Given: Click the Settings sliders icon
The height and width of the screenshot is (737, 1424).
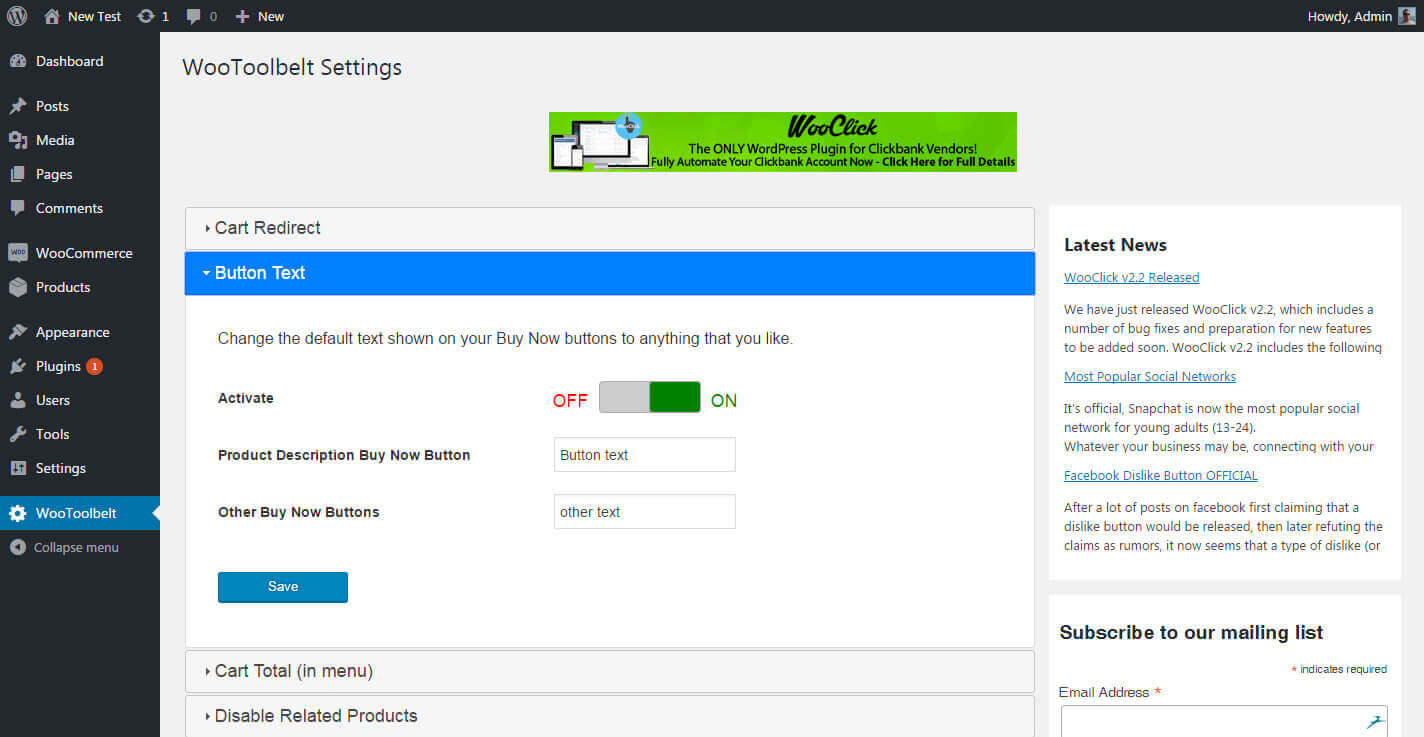Looking at the screenshot, I should coord(18,468).
